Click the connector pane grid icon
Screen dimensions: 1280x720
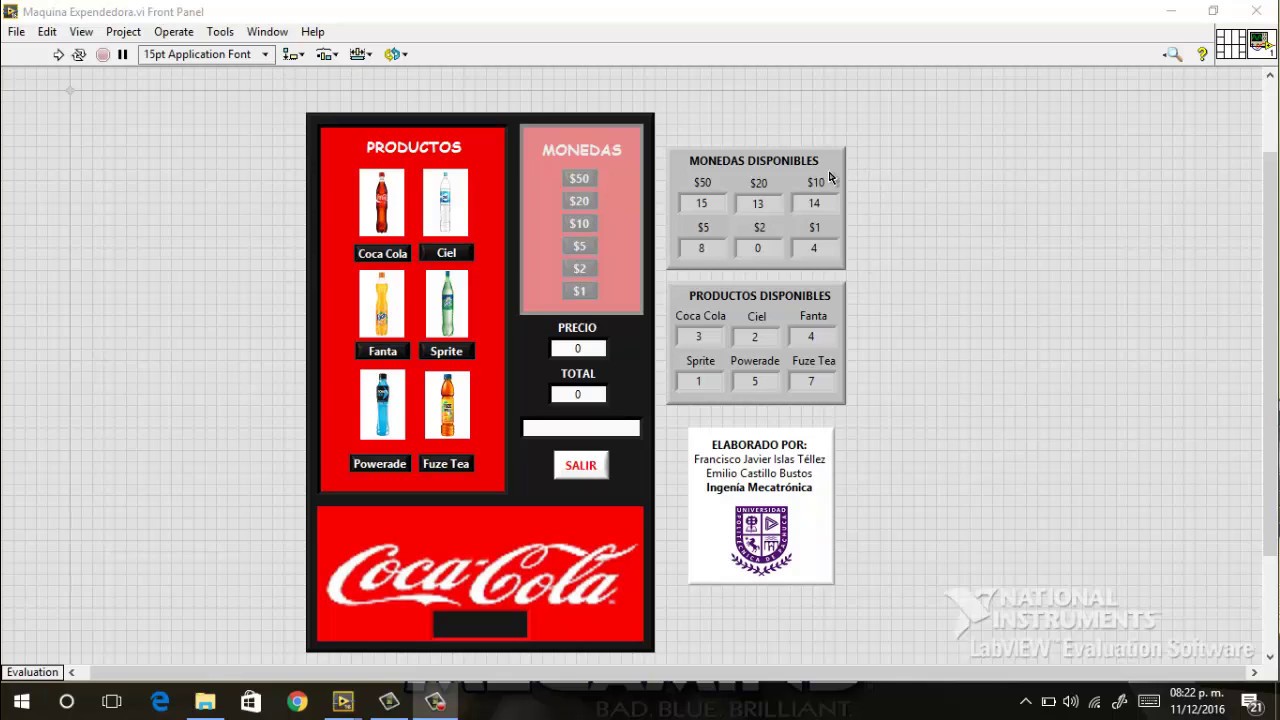1231,45
